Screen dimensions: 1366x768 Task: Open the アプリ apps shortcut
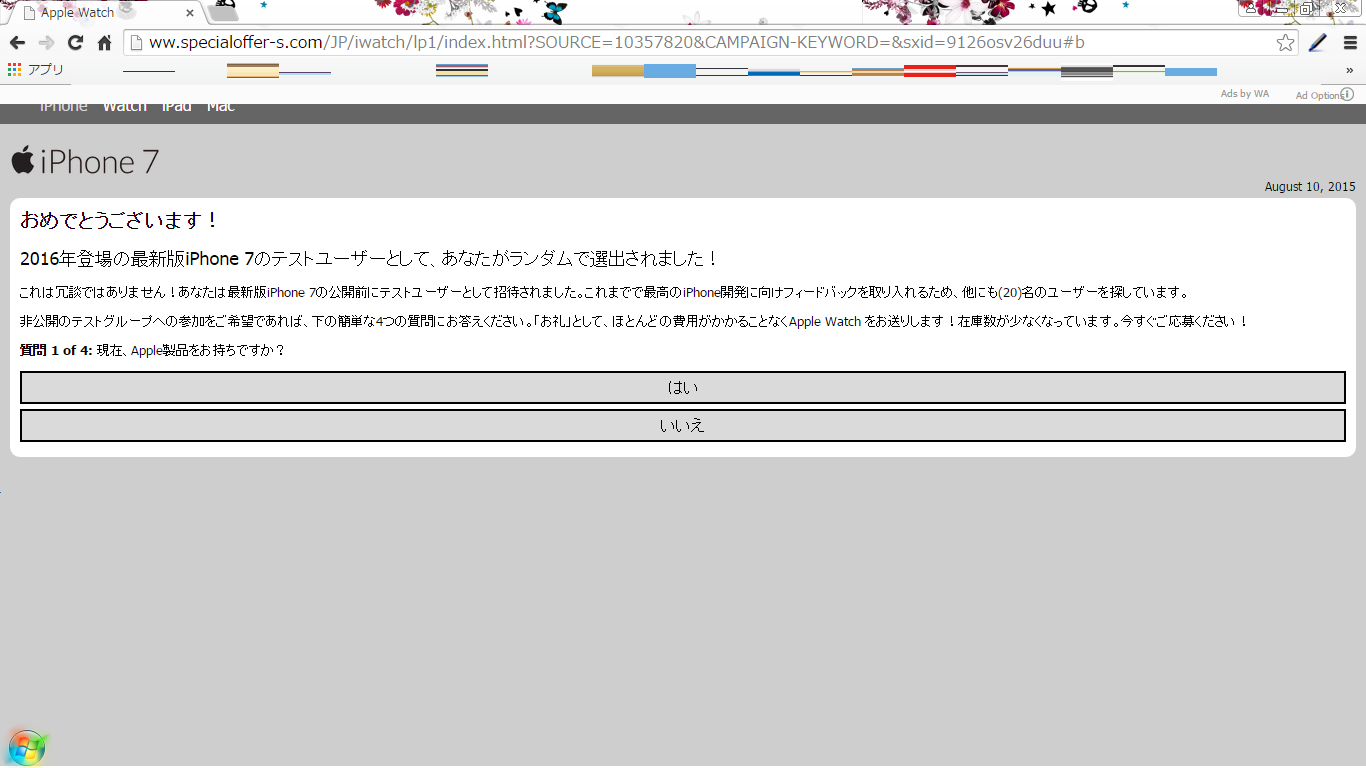[x=36, y=70]
